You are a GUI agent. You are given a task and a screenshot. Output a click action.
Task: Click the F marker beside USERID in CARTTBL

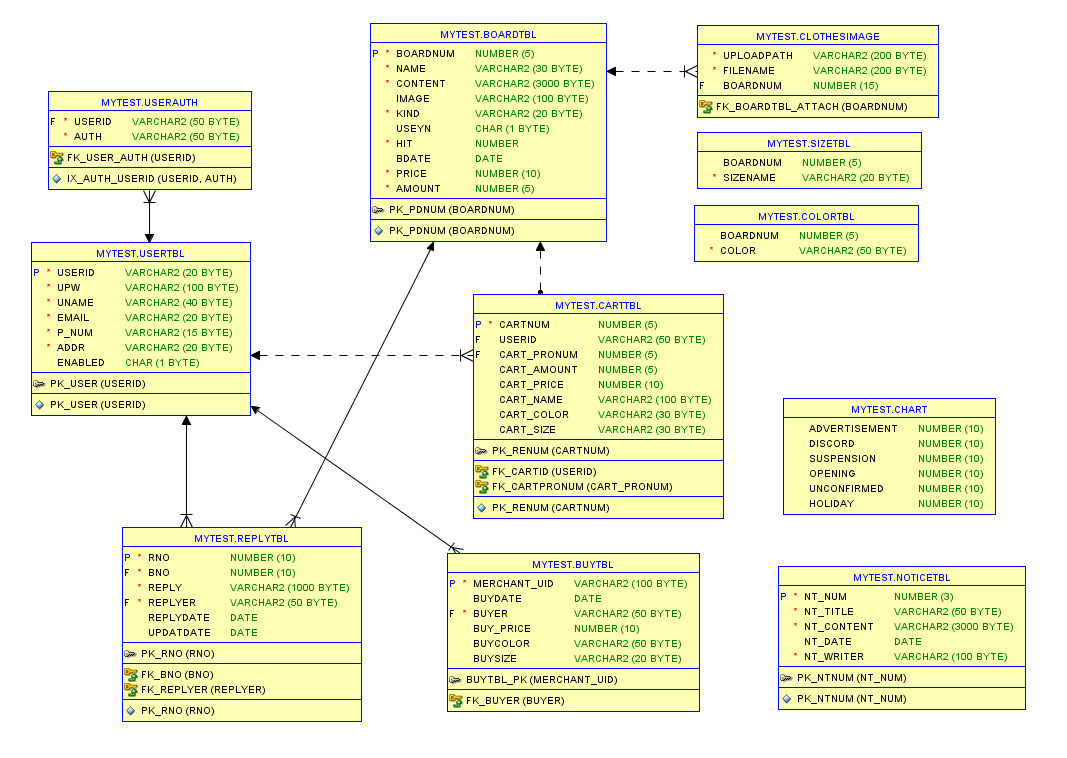pyautogui.click(x=477, y=339)
